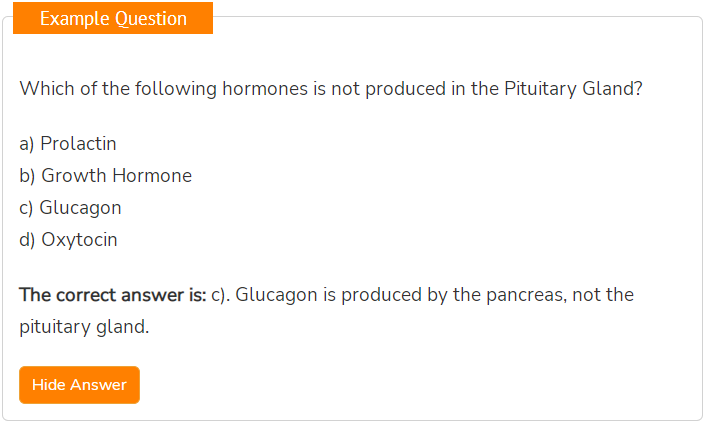Click "Gland?" at the end of the question
This screenshot has height=423, width=705.
[612, 89]
